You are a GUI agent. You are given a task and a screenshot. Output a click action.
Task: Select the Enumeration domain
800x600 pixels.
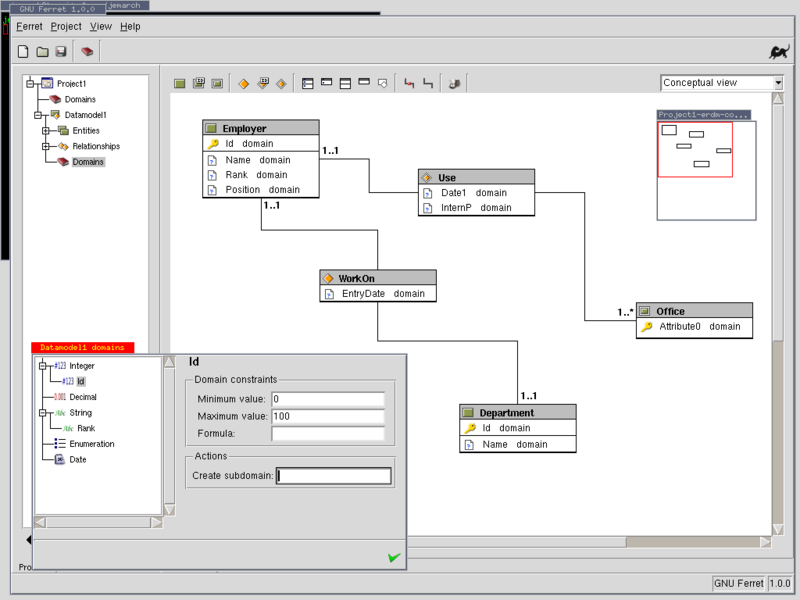pos(92,444)
